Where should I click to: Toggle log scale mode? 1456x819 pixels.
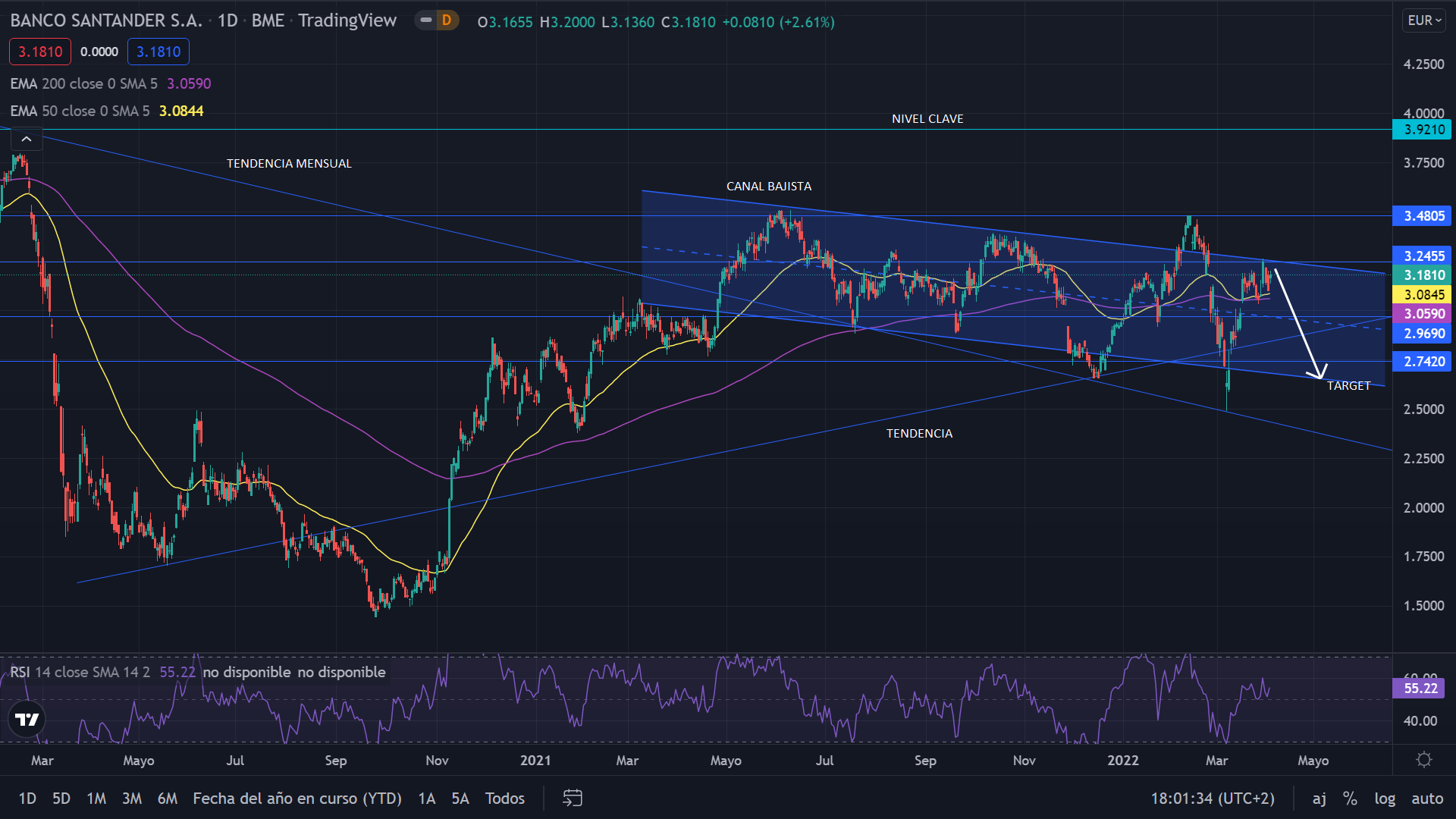(x=1385, y=798)
